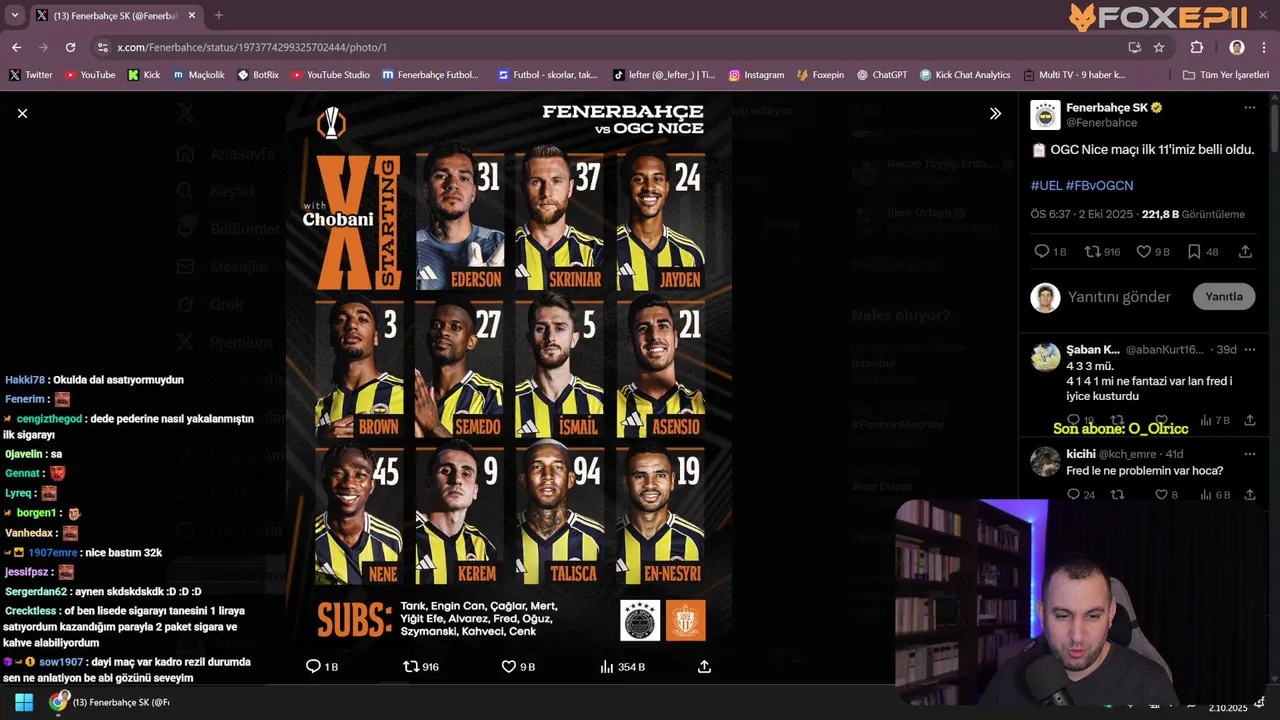Open the Tüm Yer İşaretleri bookmarks folder
This screenshot has width=1280, height=720.
click(1226, 75)
